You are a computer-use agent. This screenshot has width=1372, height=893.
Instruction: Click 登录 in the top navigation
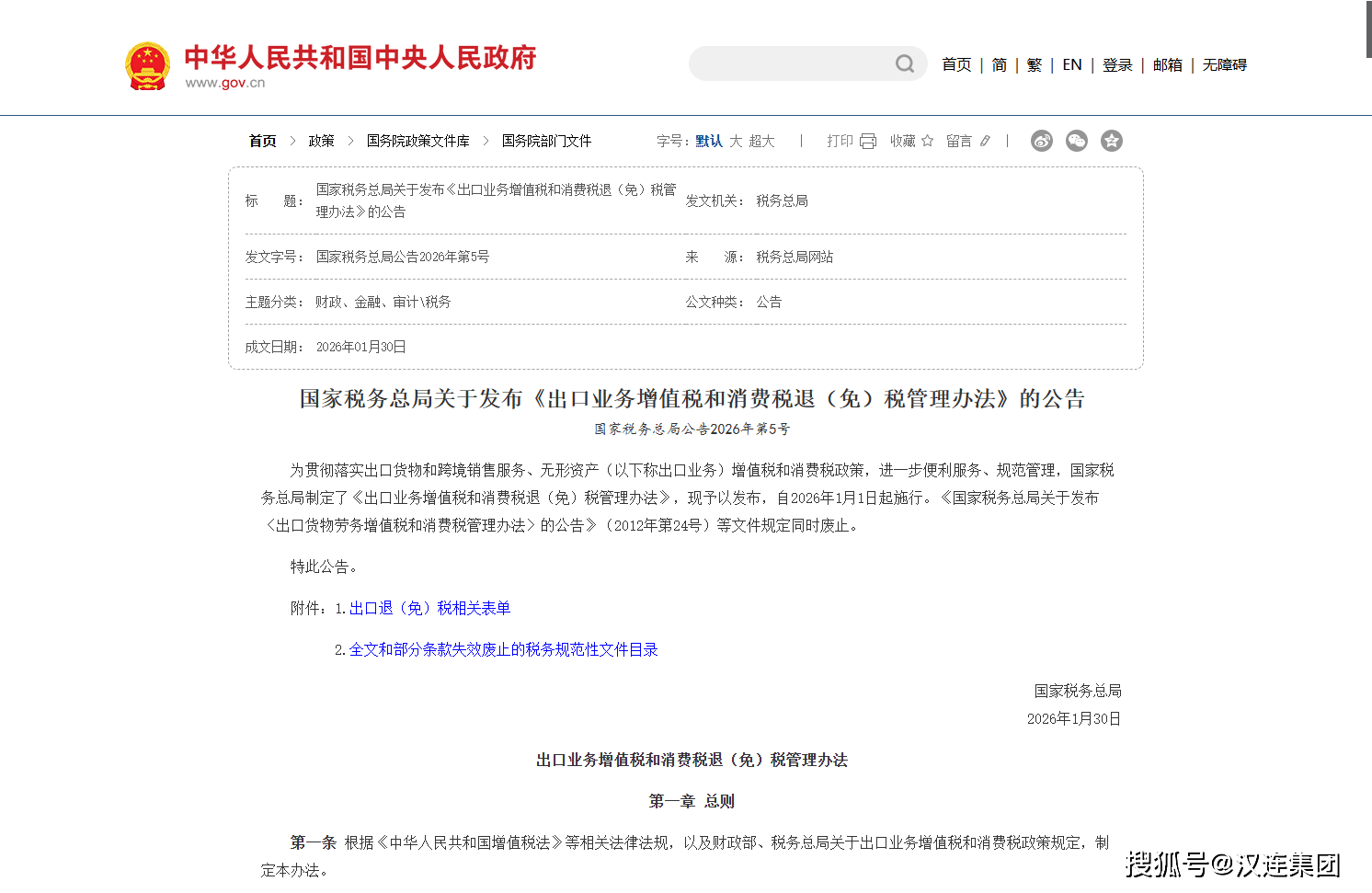(x=1117, y=64)
